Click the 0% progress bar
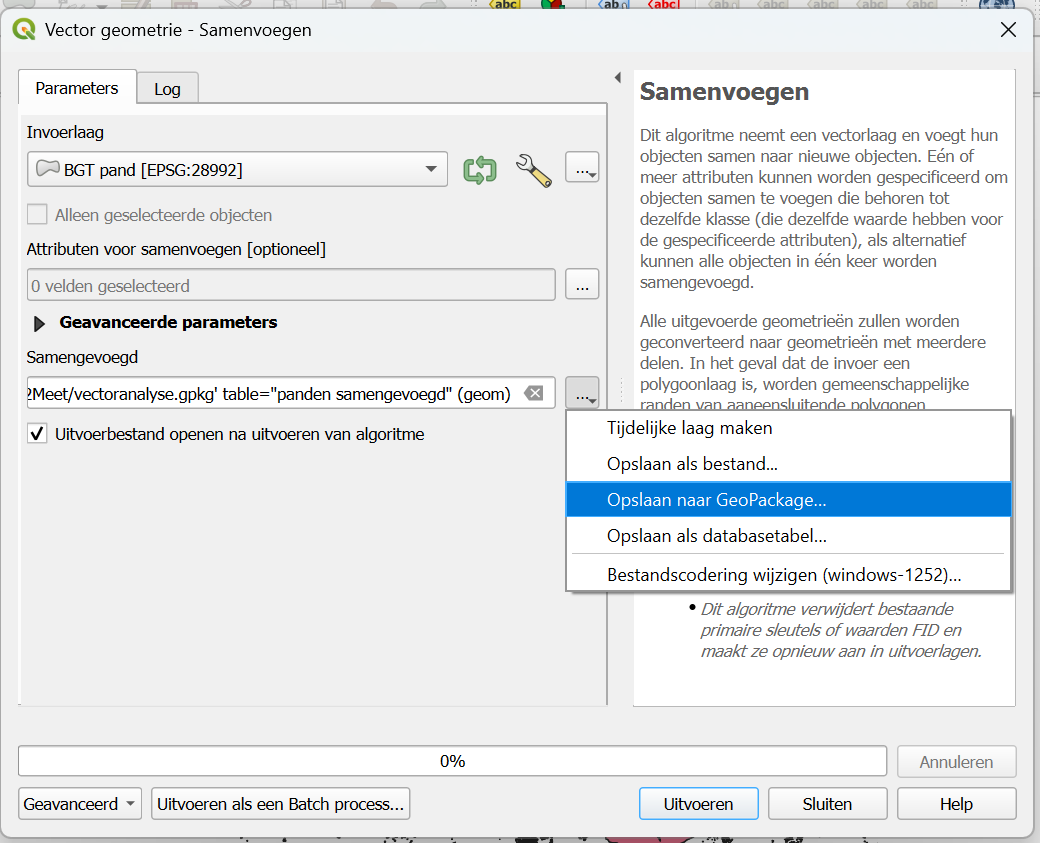This screenshot has height=843, width=1040. (x=452, y=761)
